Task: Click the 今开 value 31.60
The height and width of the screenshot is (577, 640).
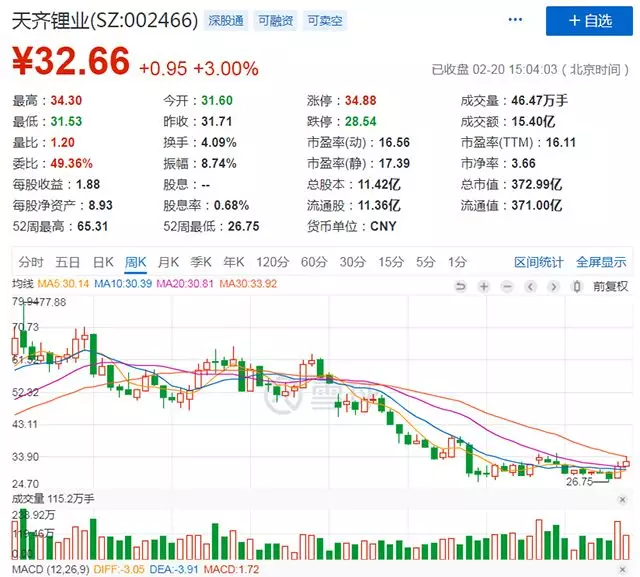Action: click(217, 100)
